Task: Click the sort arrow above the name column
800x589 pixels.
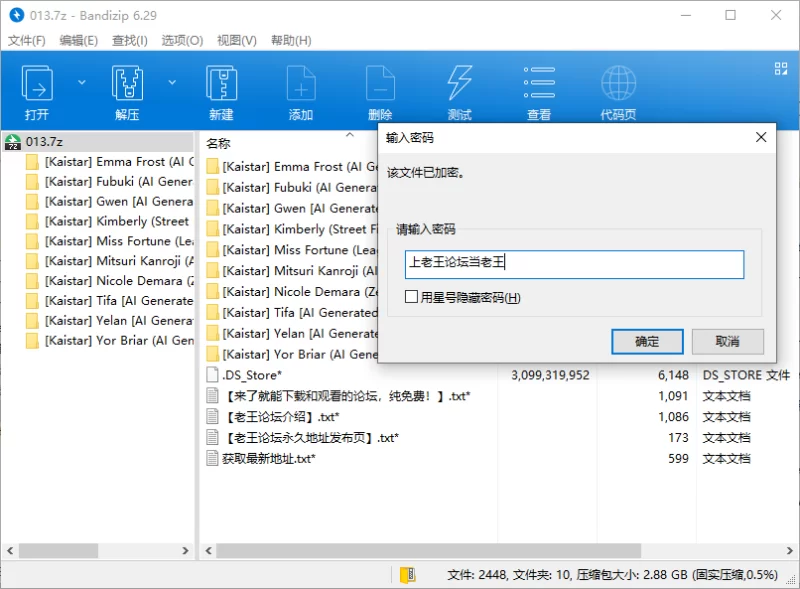Action: tap(350, 135)
